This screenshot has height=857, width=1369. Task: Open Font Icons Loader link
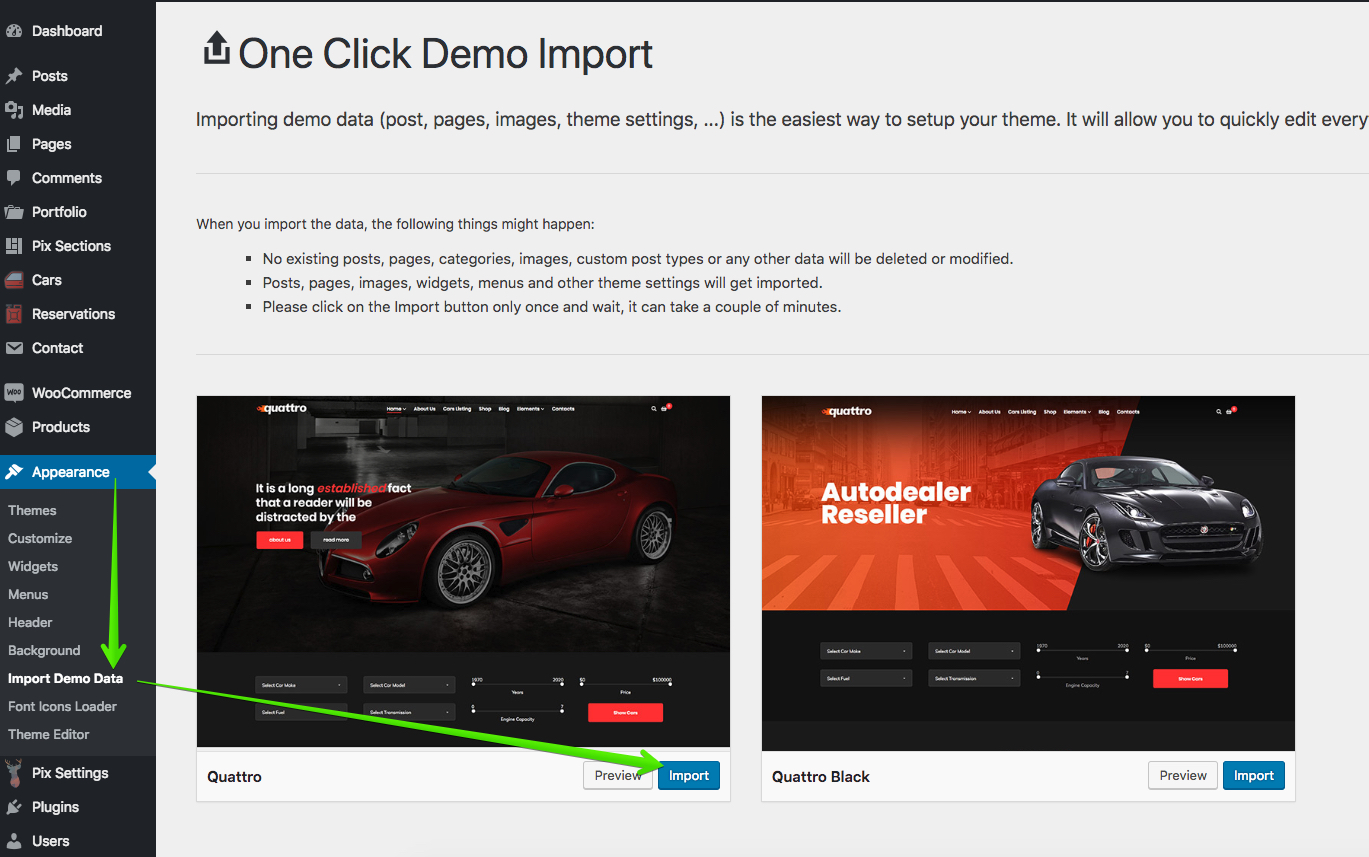point(62,706)
